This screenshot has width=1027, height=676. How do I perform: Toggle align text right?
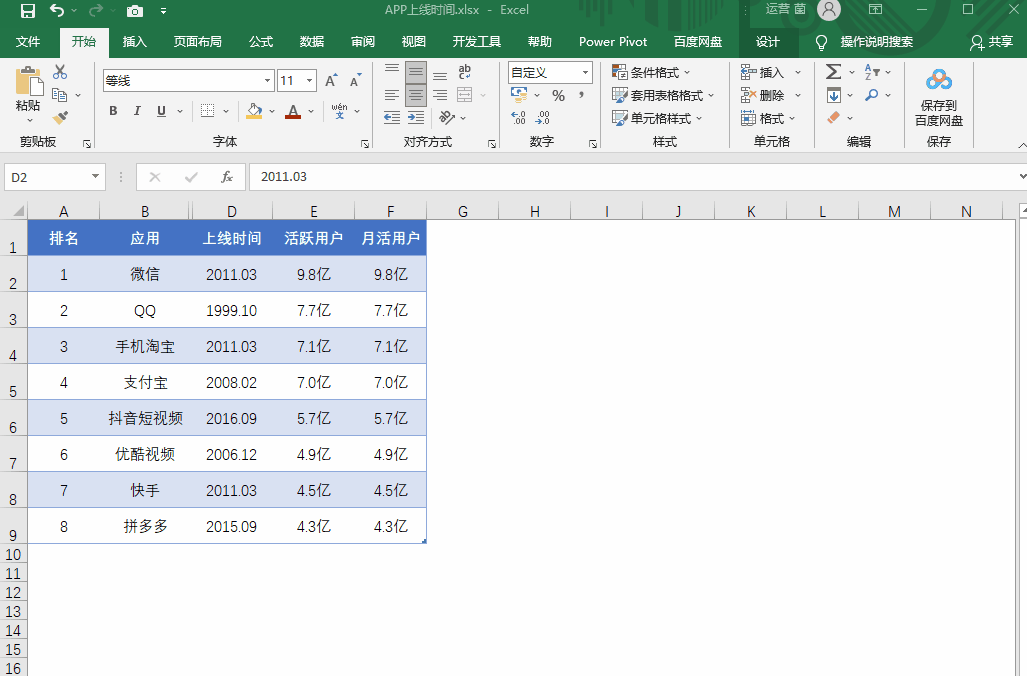pos(440,95)
